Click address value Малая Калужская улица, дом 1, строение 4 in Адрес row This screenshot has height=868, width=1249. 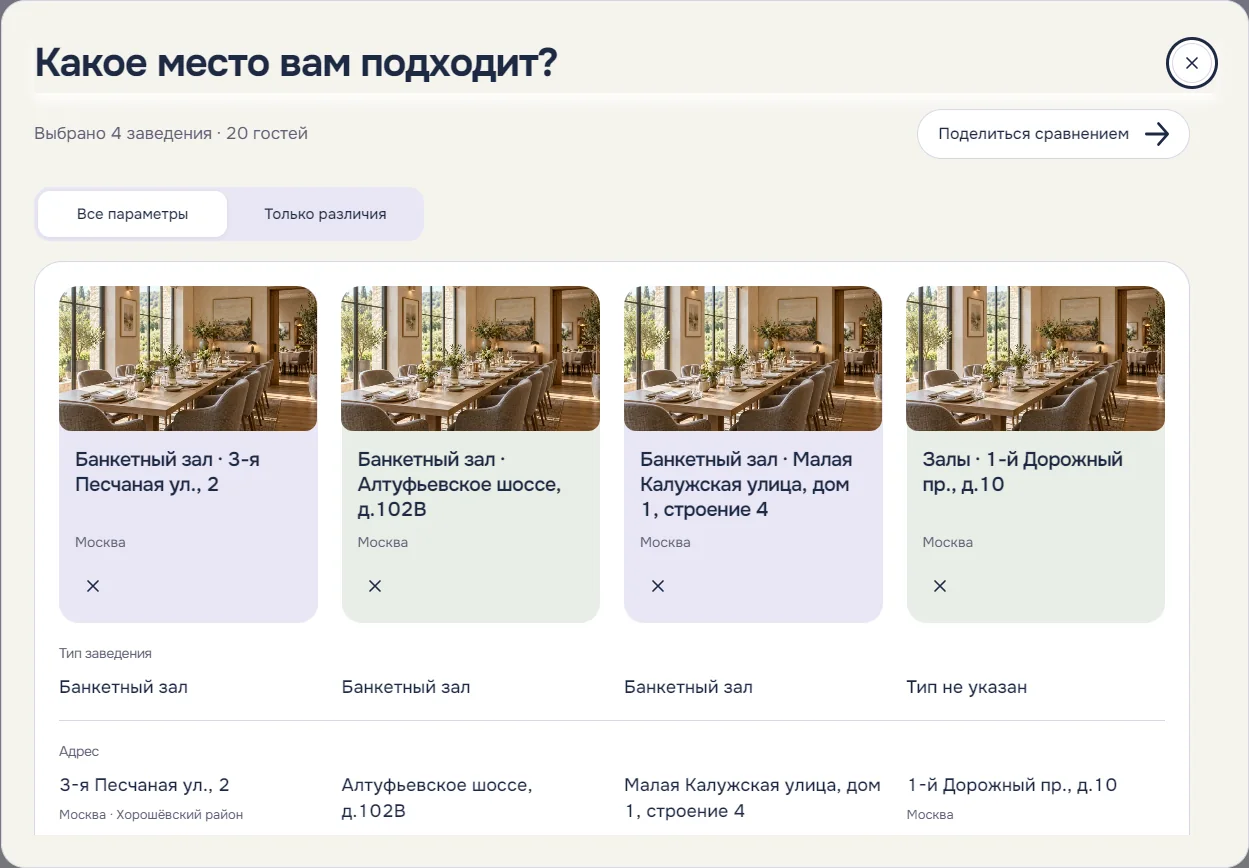pos(752,798)
